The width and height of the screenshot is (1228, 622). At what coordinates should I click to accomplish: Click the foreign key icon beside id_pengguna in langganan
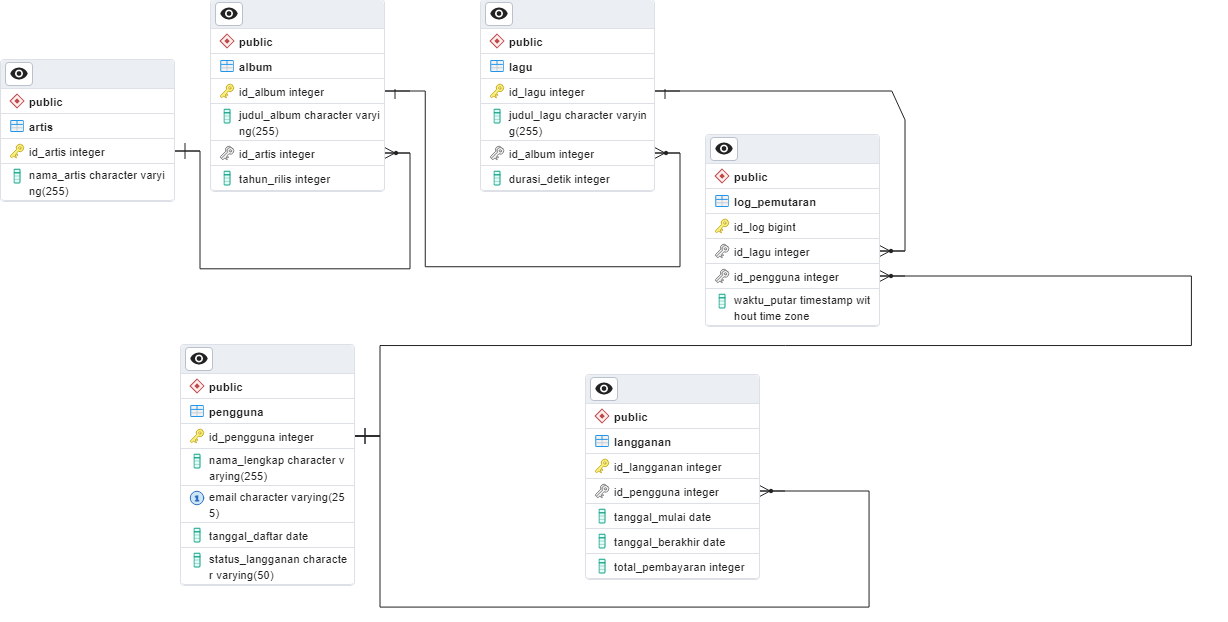click(x=602, y=492)
